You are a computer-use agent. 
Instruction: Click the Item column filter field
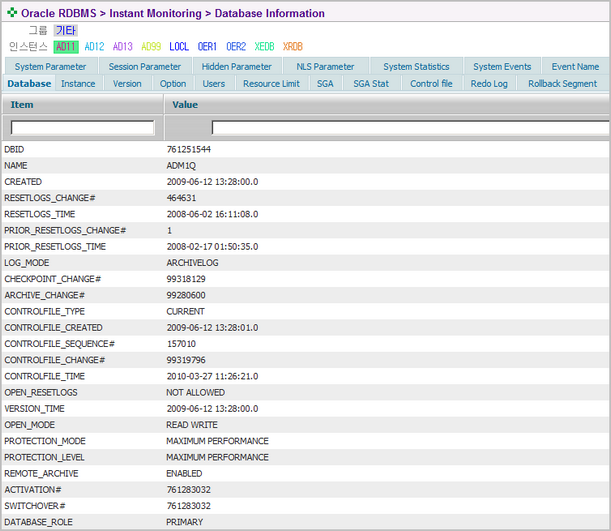(x=82, y=128)
